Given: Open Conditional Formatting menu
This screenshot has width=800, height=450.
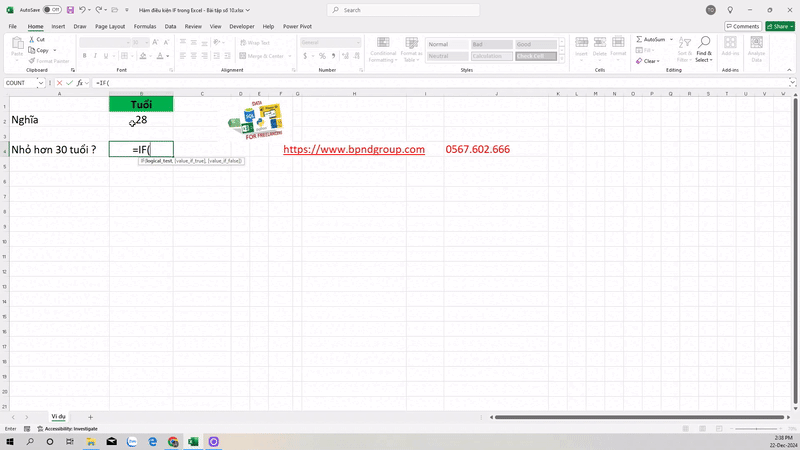Looking at the screenshot, I should [383, 49].
